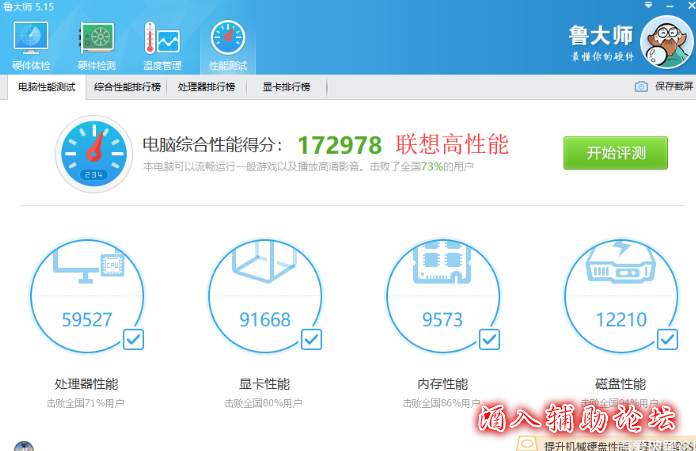The height and width of the screenshot is (451, 696).
Task: Click the 击败全国71%用户 text
Action: (85, 403)
